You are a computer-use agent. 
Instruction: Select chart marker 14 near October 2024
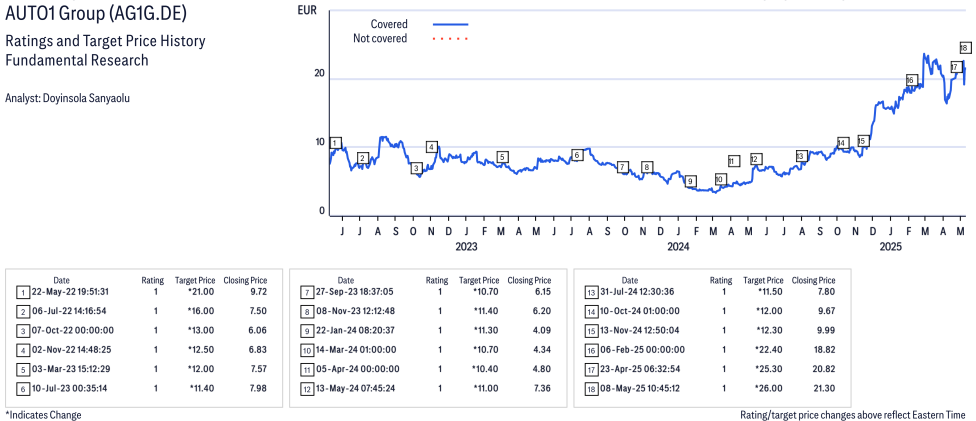click(843, 143)
